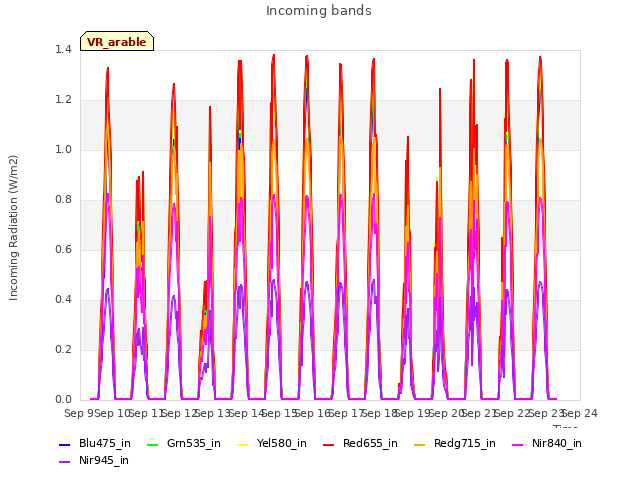Click the Sep 24 x-axis tick label

pyautogui.click(x=580, y=413)
